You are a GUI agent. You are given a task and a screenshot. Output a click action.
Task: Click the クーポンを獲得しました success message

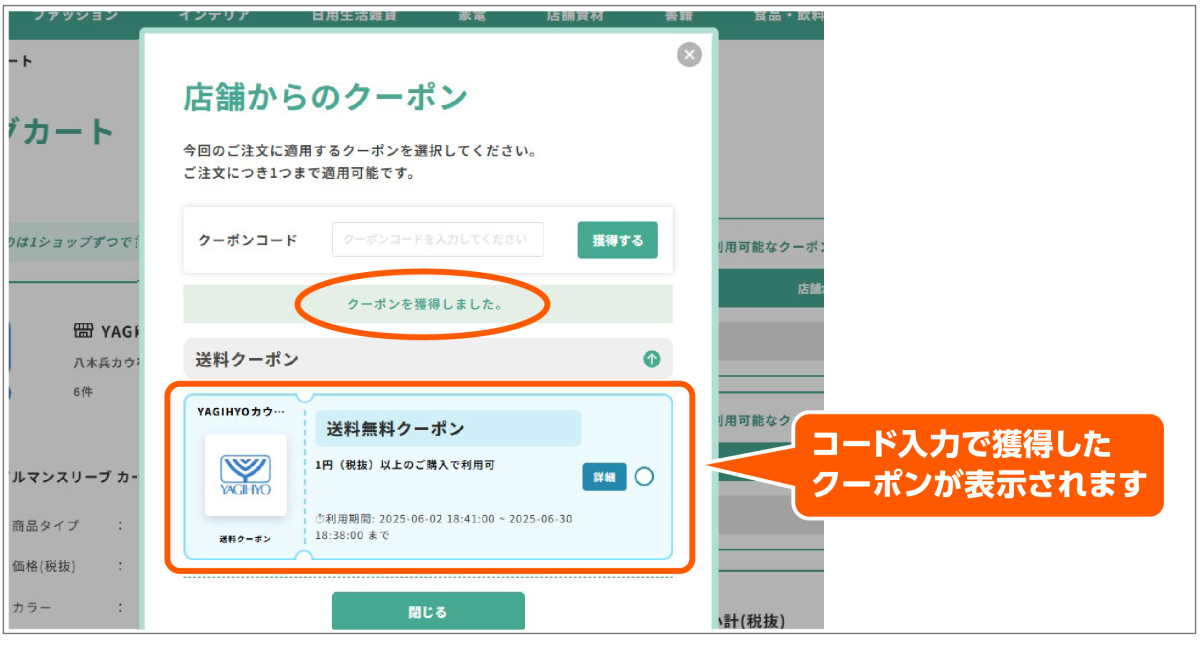pyautogui.click(x=425, y=304)
